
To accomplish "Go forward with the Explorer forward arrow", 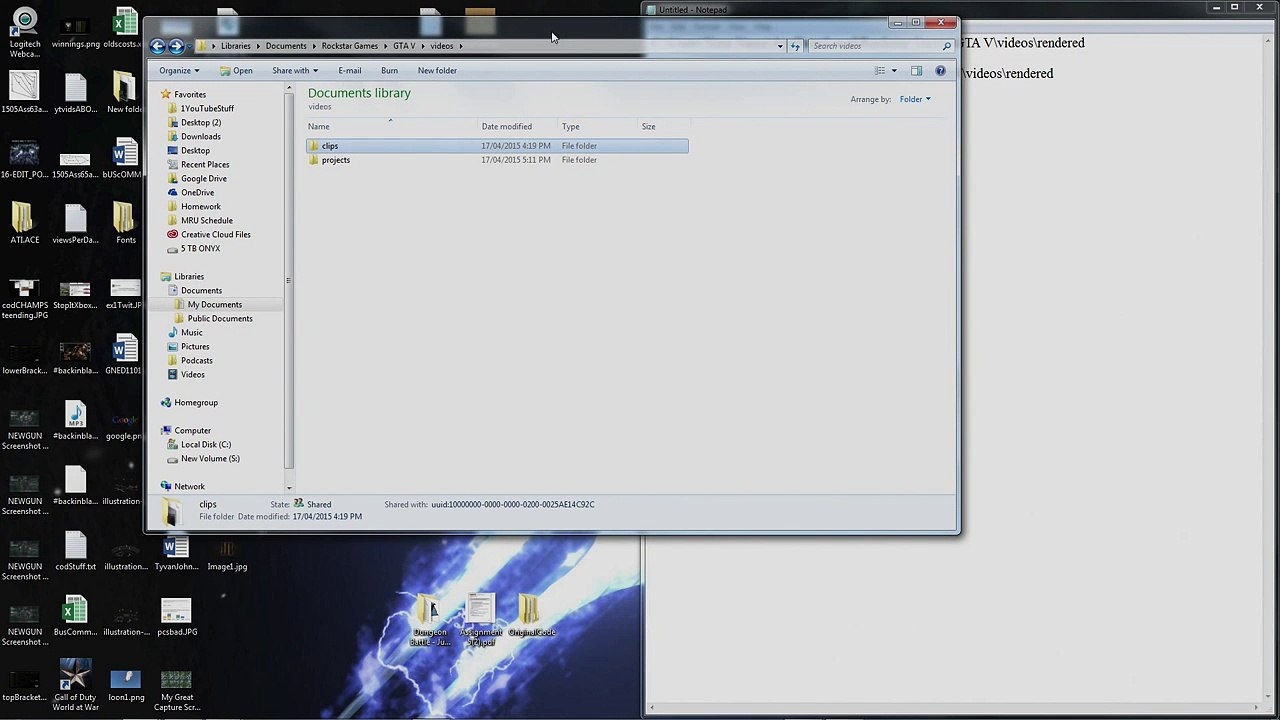I will tap(176, 46).
